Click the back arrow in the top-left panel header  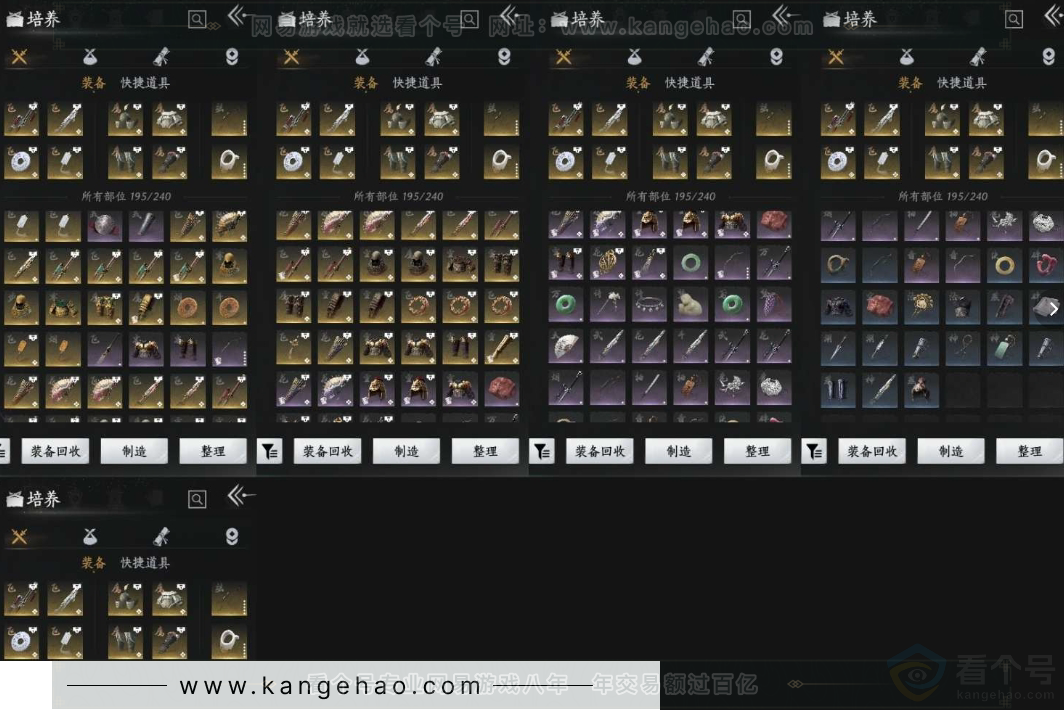(x=239, y=16)
